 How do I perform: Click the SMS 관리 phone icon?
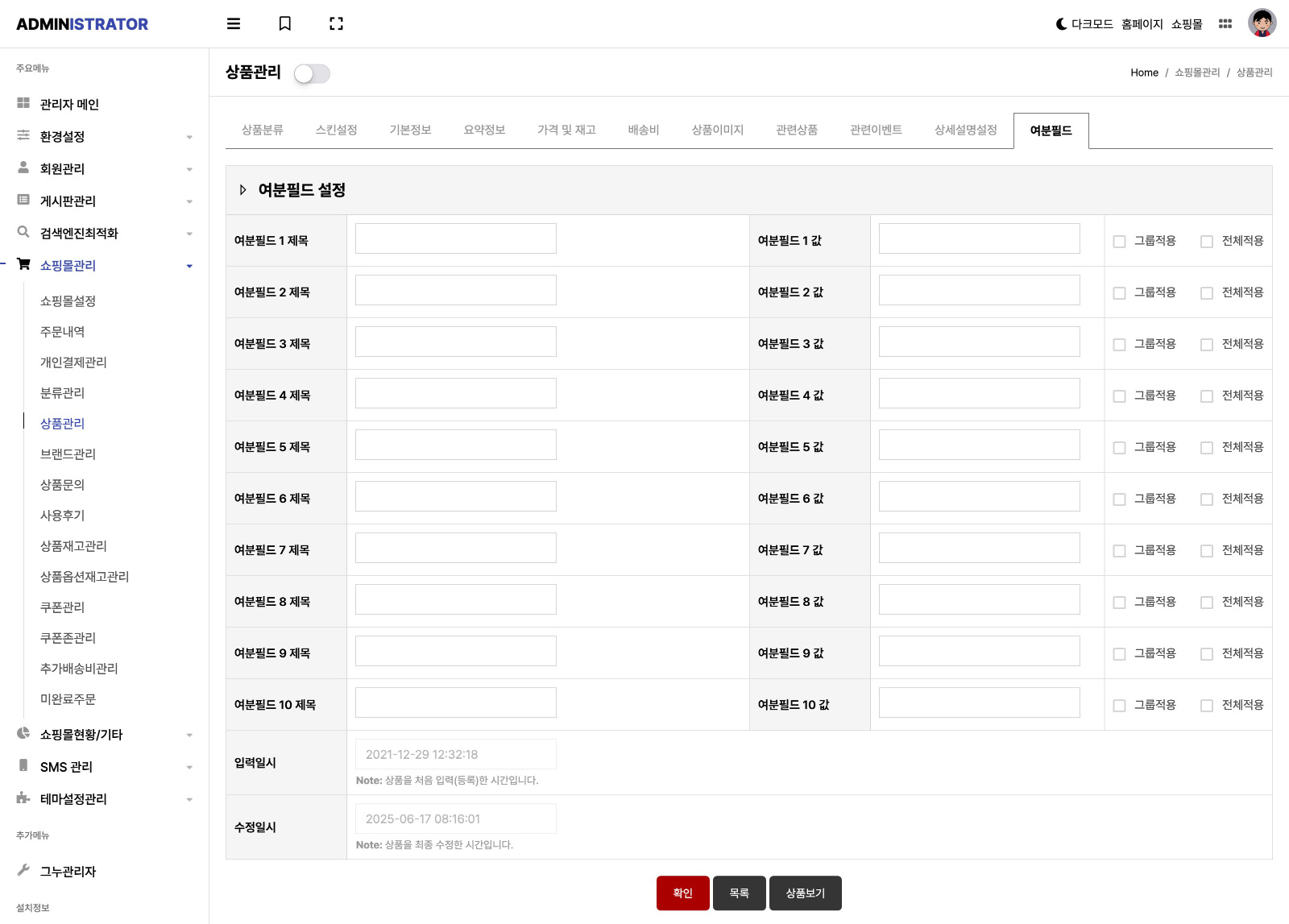pyautogui.click(x=23, y=765)
